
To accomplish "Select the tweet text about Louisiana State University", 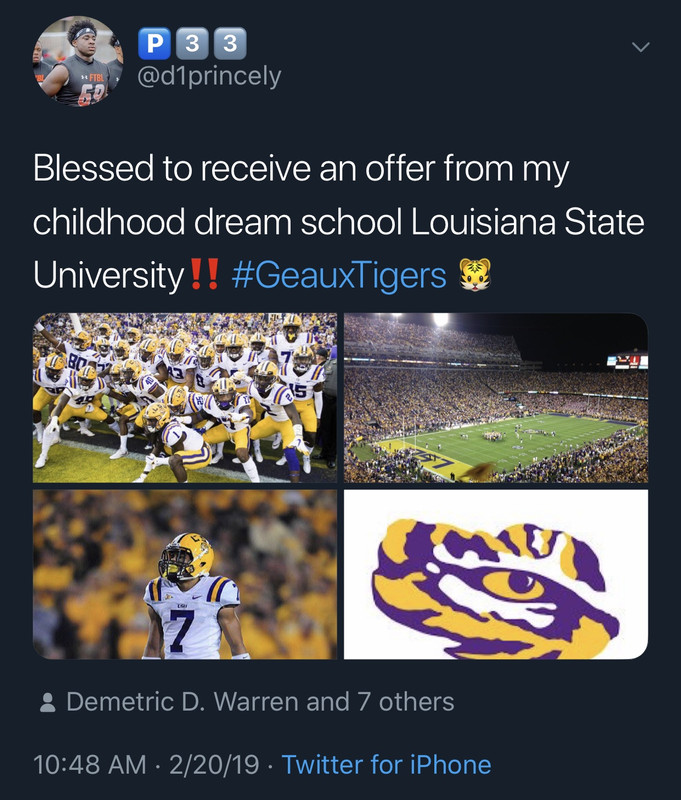I will (339, 222).
